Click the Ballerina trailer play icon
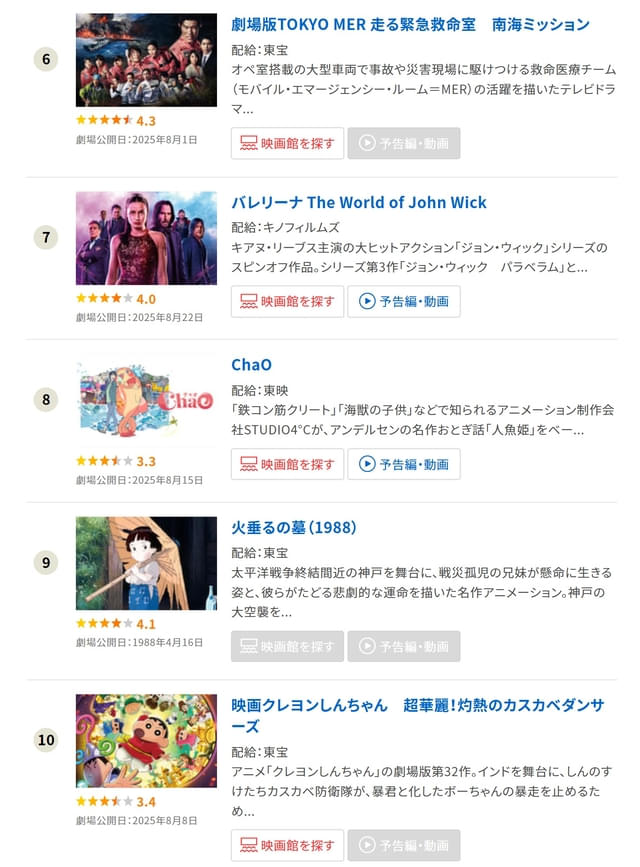Screen dimensions: 640x867 pyautogui.click(x=367, y=301)
